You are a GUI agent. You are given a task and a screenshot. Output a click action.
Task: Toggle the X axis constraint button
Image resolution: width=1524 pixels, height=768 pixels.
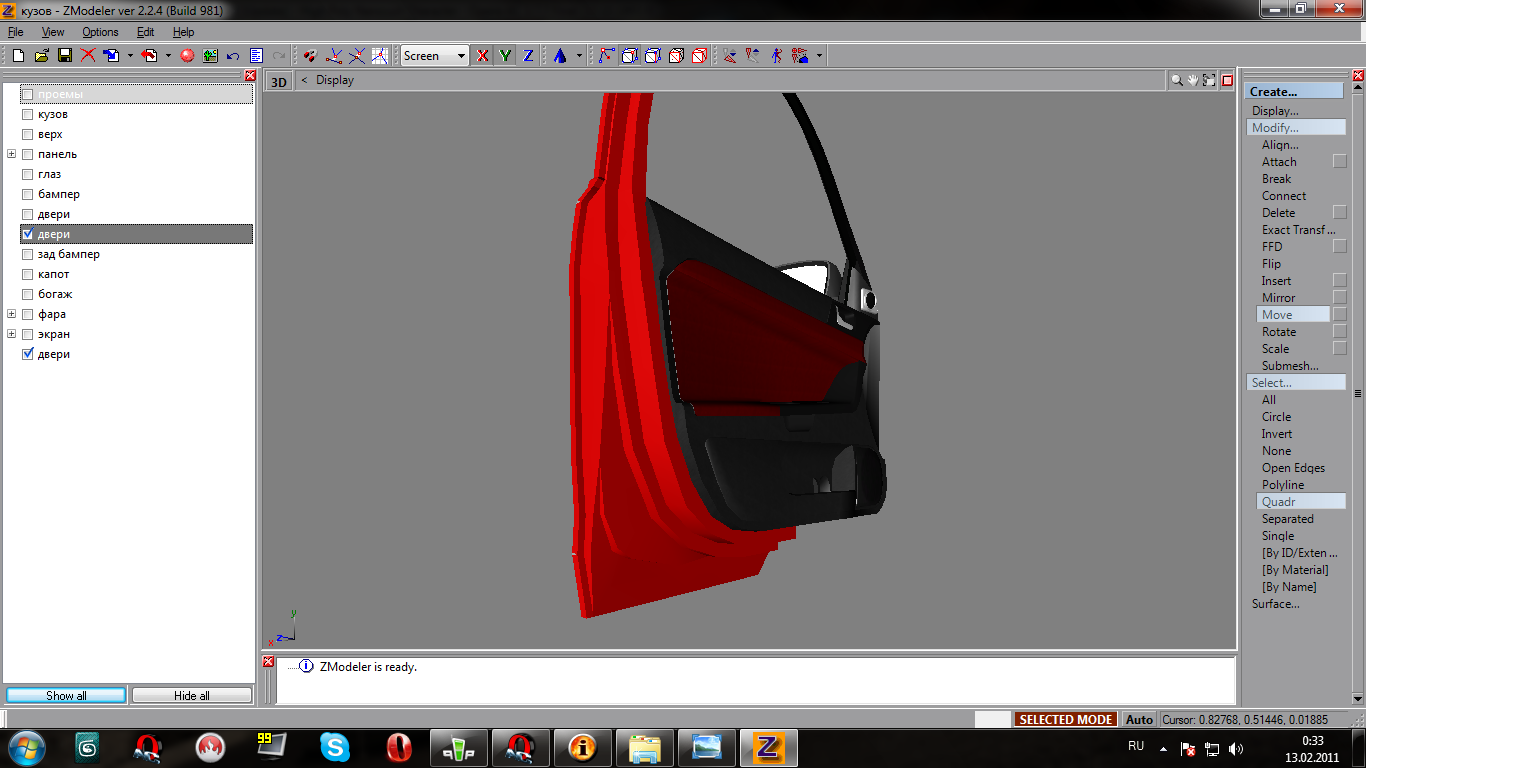coord(483,56)
